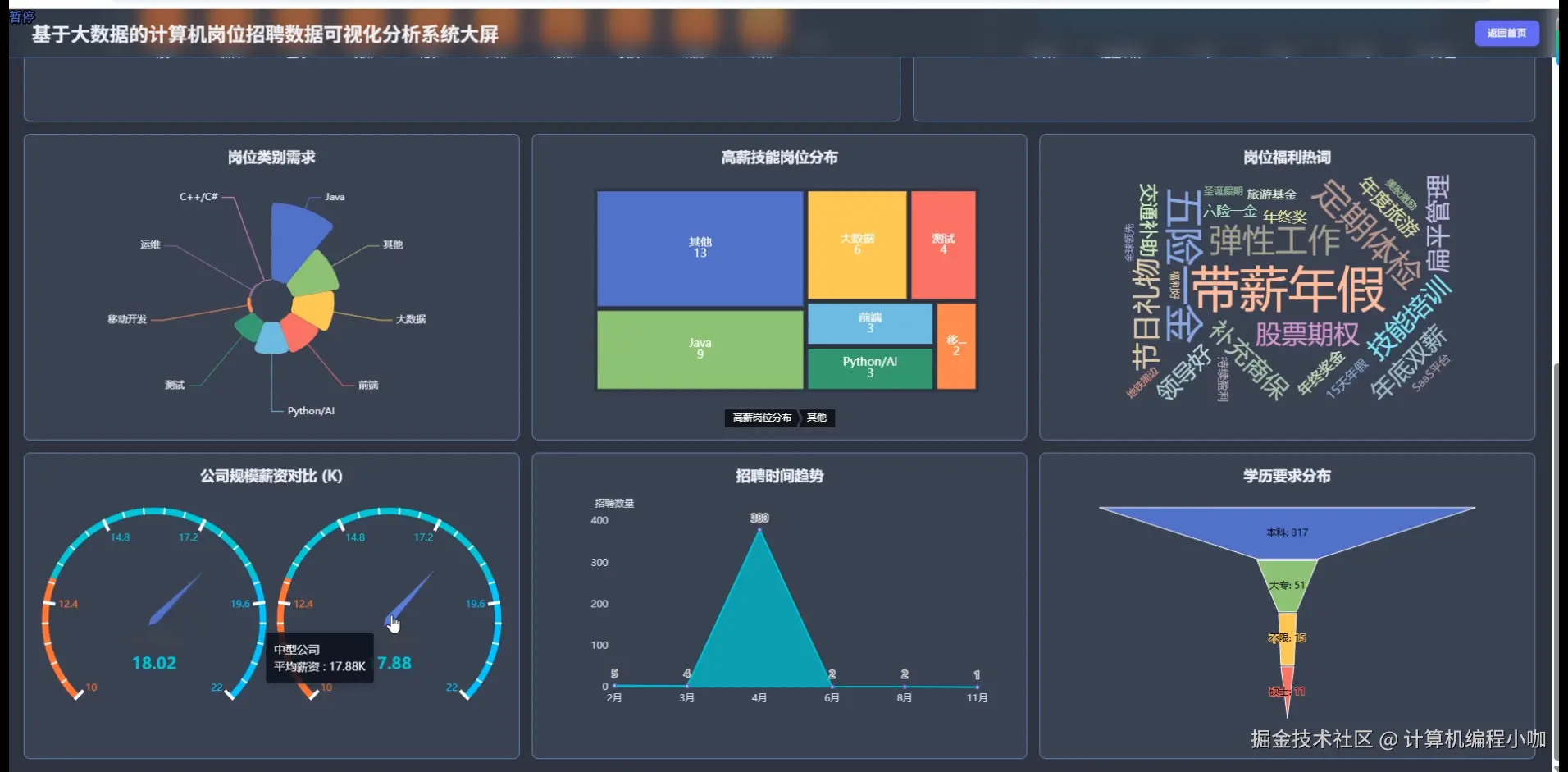
Task: Click the 学历要求分布 panel title
Action: pos(1288,476)
